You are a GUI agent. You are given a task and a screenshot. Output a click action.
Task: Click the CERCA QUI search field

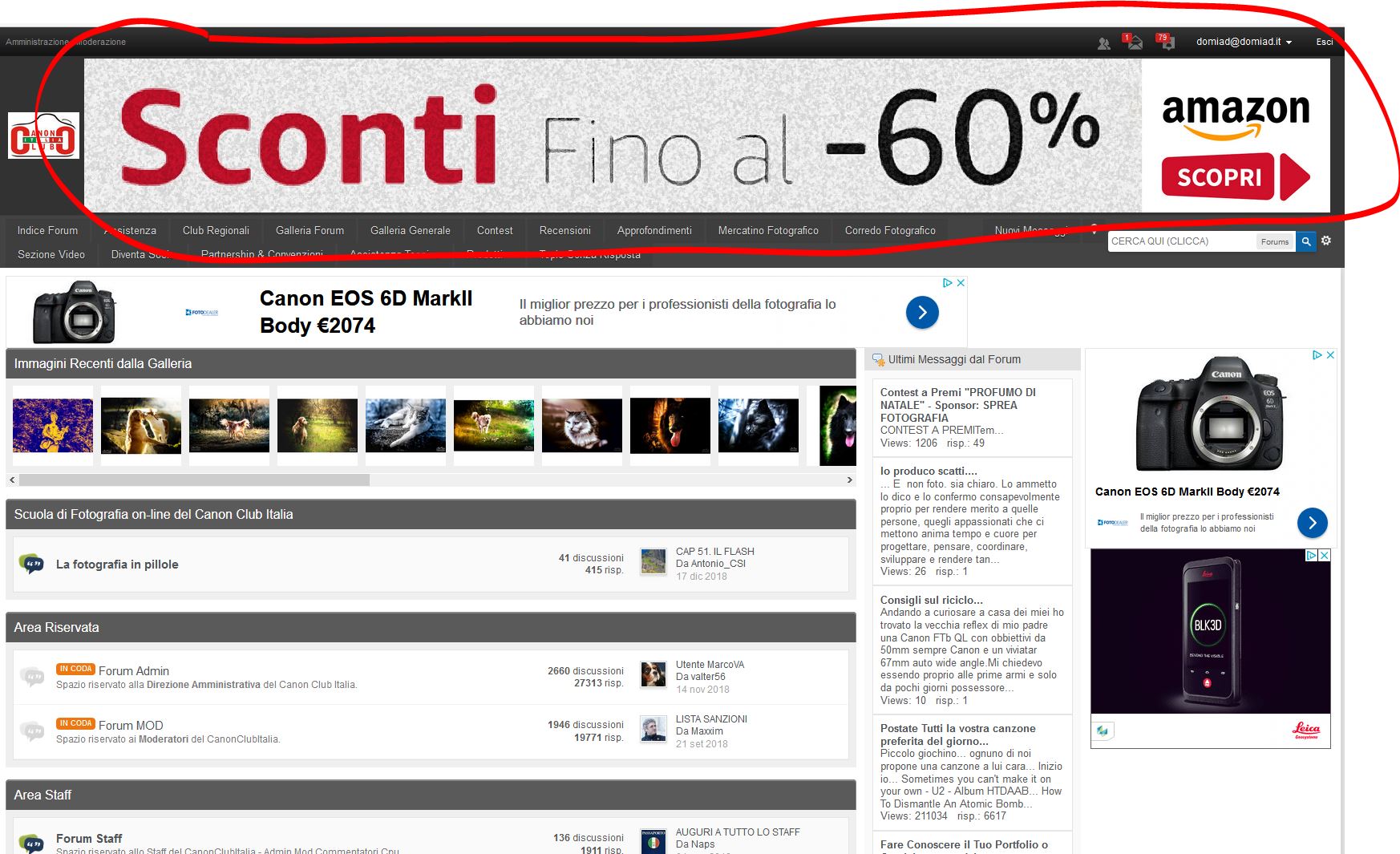[x=1182, y=241]
